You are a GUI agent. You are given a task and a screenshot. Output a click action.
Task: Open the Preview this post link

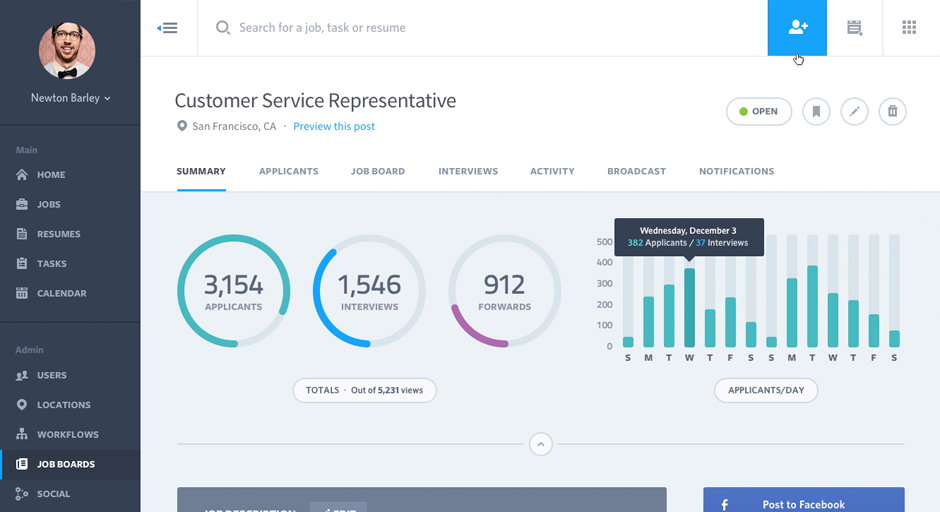click(334, 126)
